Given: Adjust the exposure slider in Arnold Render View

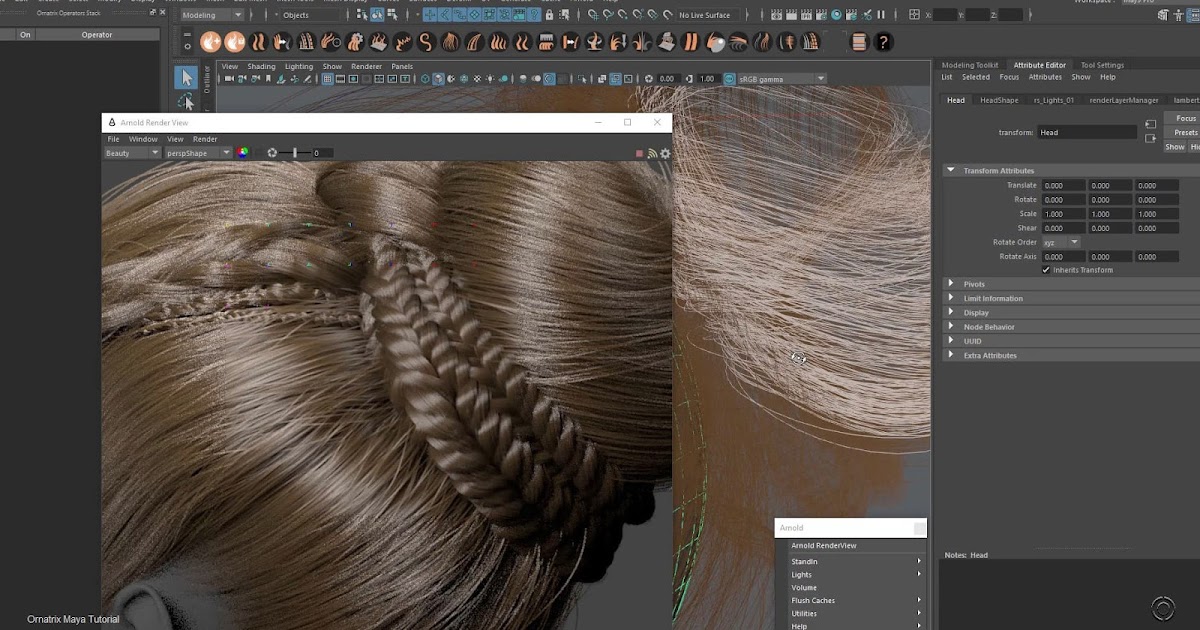Looking at the screenshot, I should (x=296, y=153).
